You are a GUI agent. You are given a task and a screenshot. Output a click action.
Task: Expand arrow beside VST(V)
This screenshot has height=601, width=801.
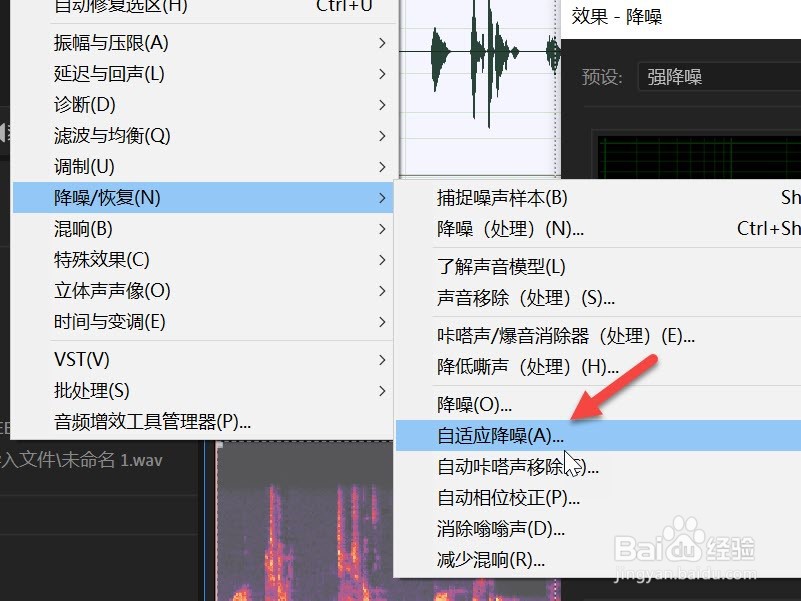tap(382, 360)
